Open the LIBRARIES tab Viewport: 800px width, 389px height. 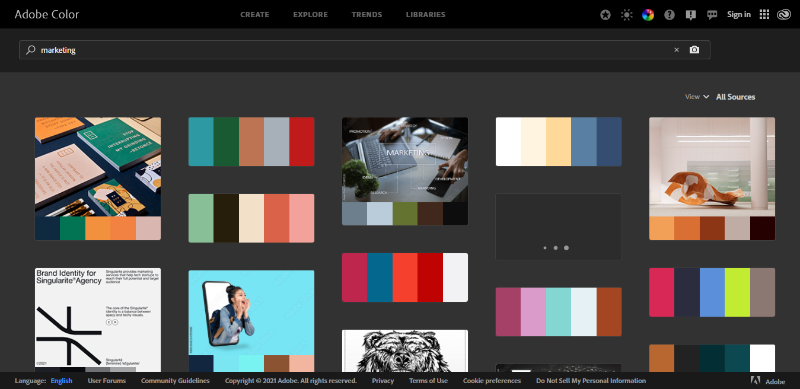click(x=426, y=15)
